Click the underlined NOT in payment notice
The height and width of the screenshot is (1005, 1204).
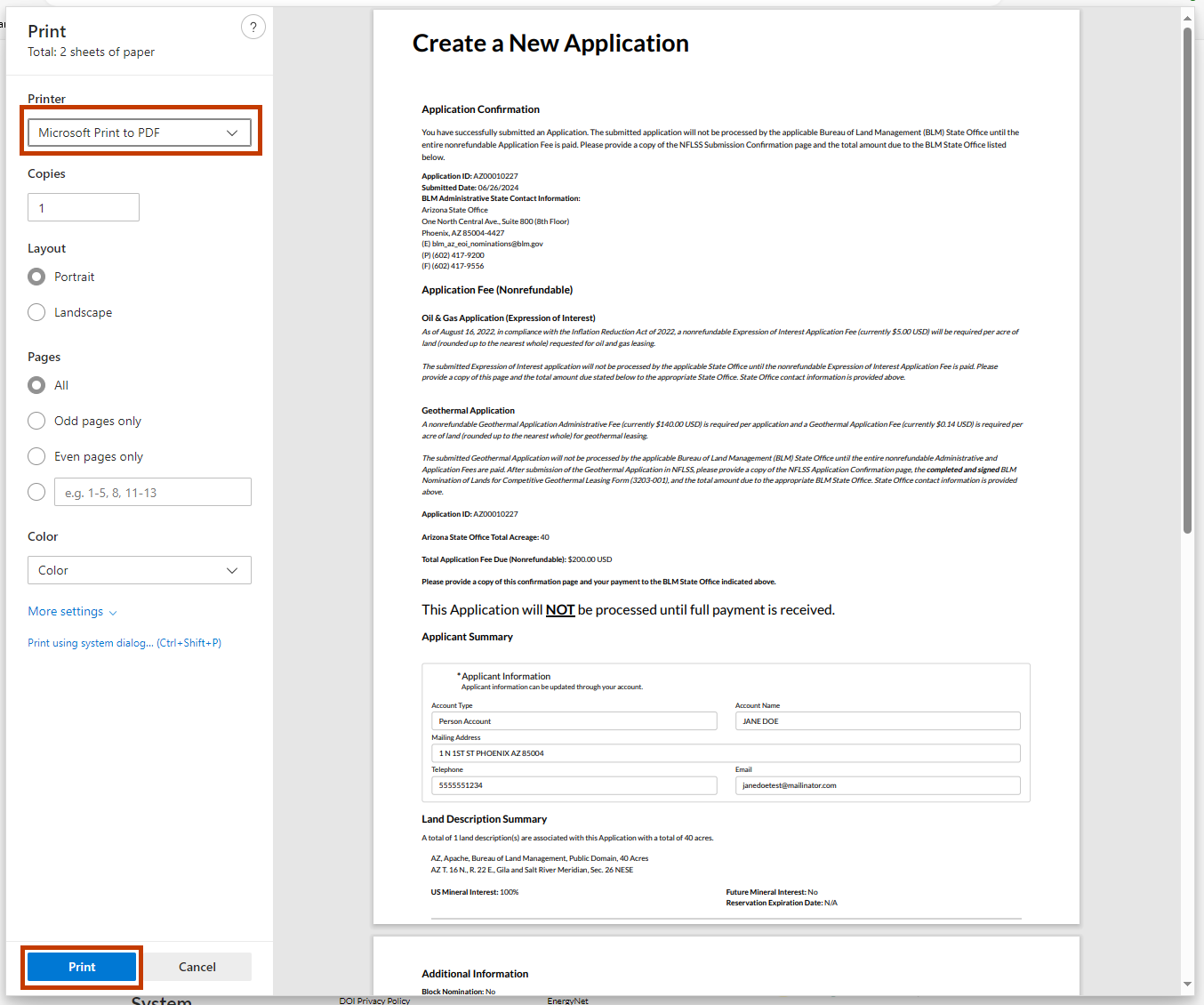(560, 610)
